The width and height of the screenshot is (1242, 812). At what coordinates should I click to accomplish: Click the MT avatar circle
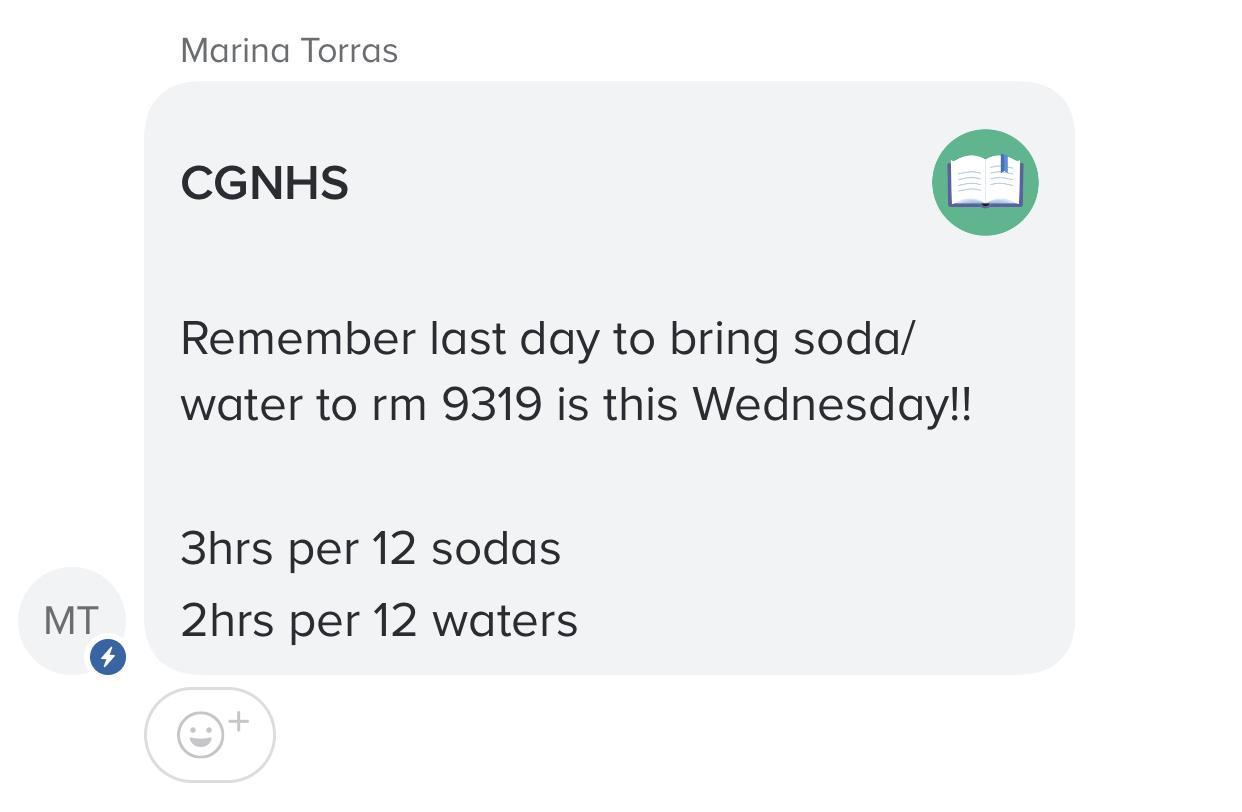pyautogui.click(x=71, y=620)
